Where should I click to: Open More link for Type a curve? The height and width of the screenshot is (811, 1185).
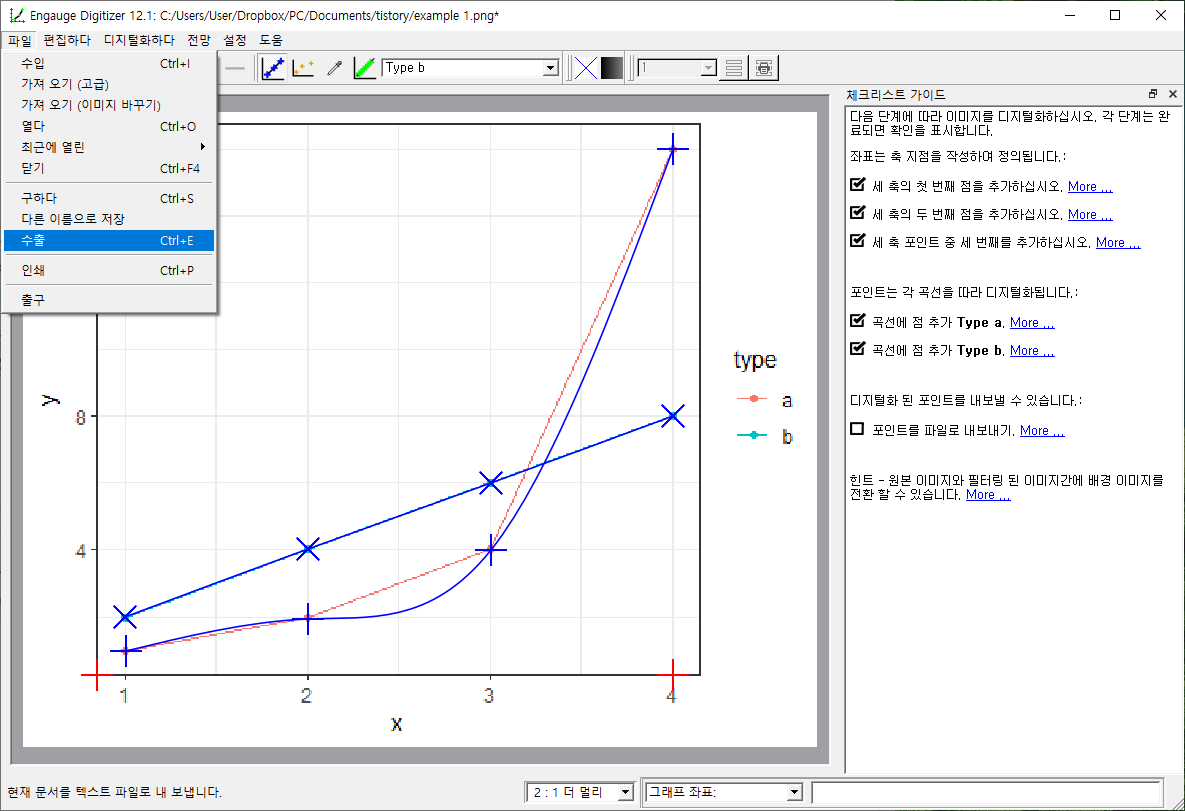(x=1032, y=323)
